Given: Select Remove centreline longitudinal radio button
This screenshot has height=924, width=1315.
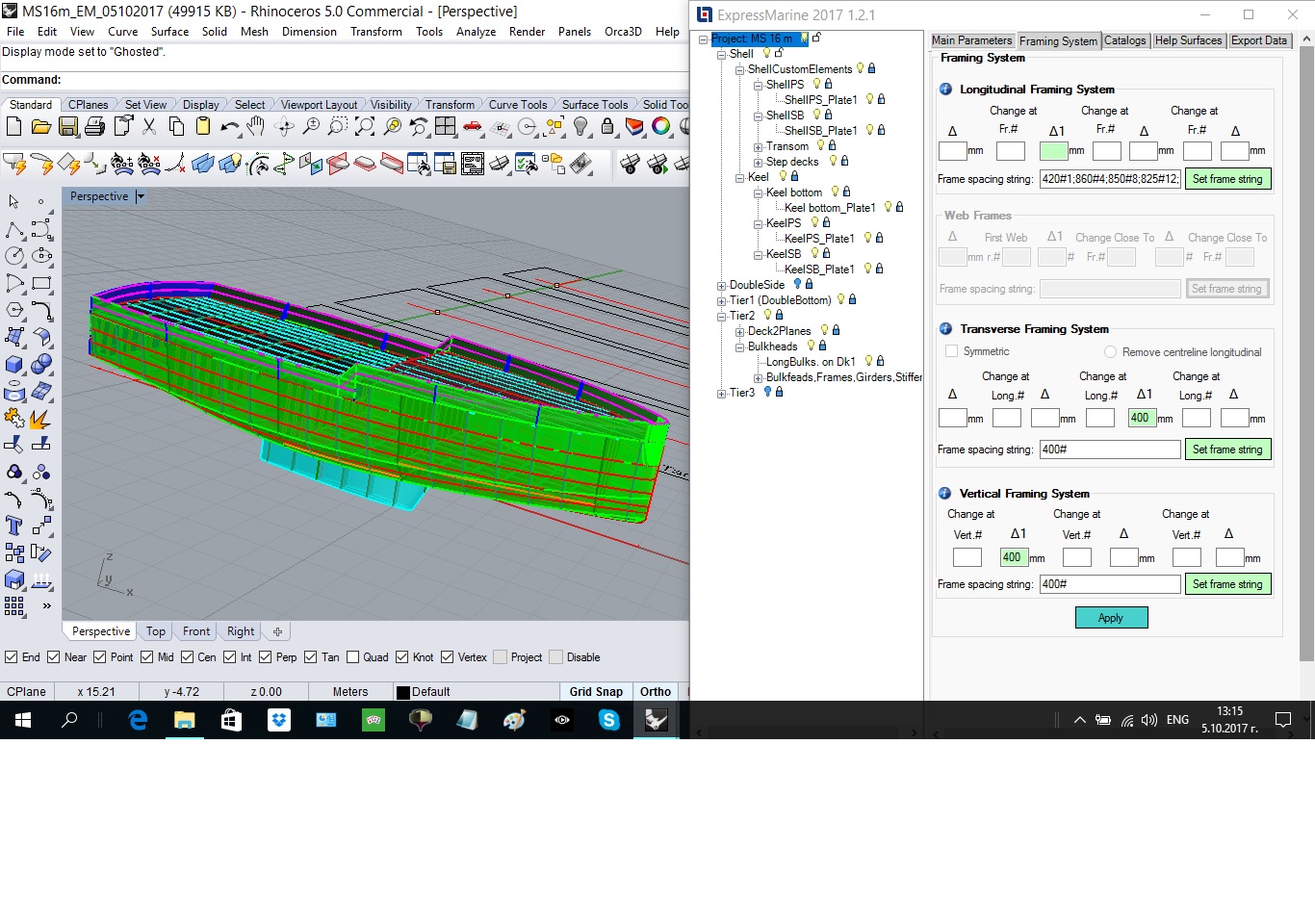Looking at the screenshot, I should coord(1110,352).
